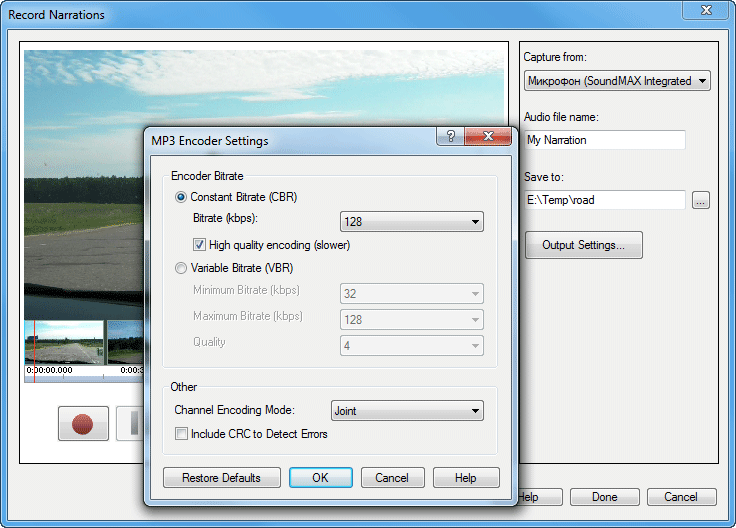Image resolution: width=736 pixels, height=528 pixels.
Task: Open the Bitrate (kbps) dropdown showing 128
Action: [412, 222]
